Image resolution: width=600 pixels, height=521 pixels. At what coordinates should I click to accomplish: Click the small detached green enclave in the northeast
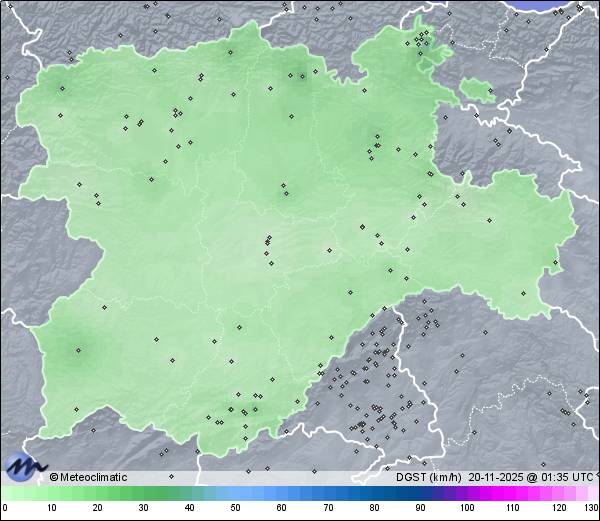pyautogui.click(x=478, y=91)
